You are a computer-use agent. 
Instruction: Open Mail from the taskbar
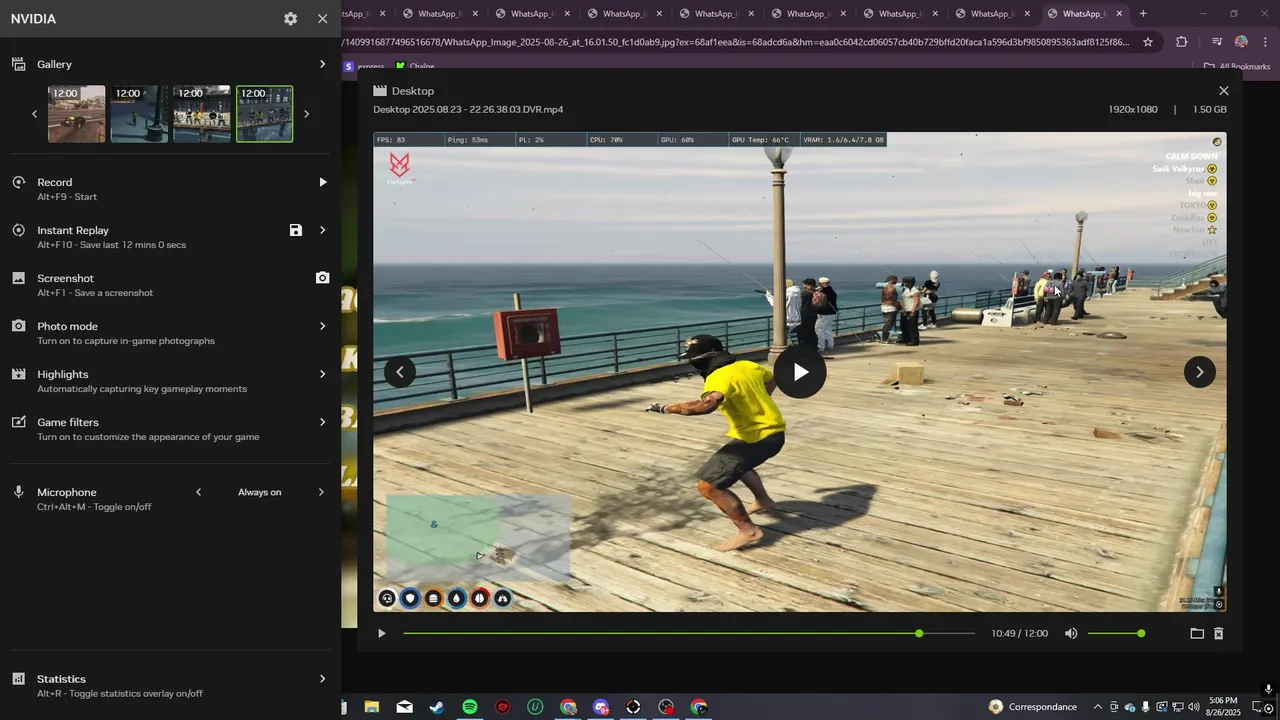(x=404, y=707)
